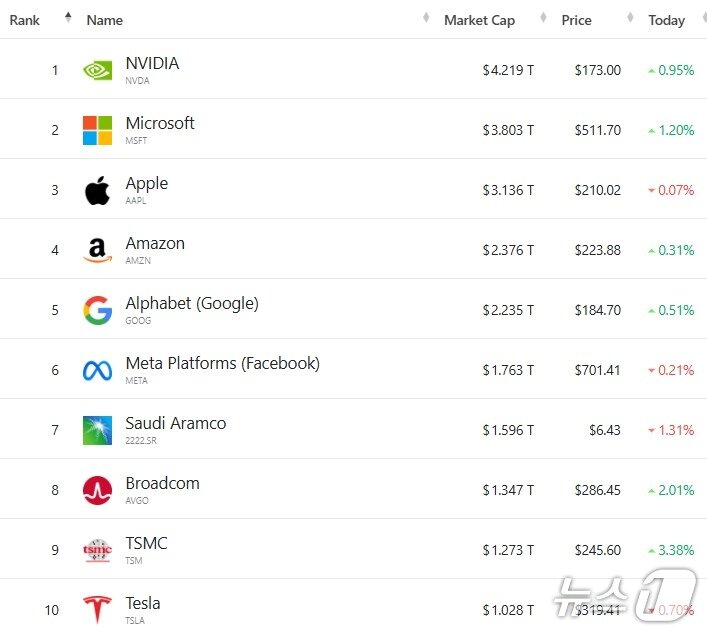The height and width of the screenshot is (632, 707).
Task: Click the Amazon logo icon
Action: 97,250
